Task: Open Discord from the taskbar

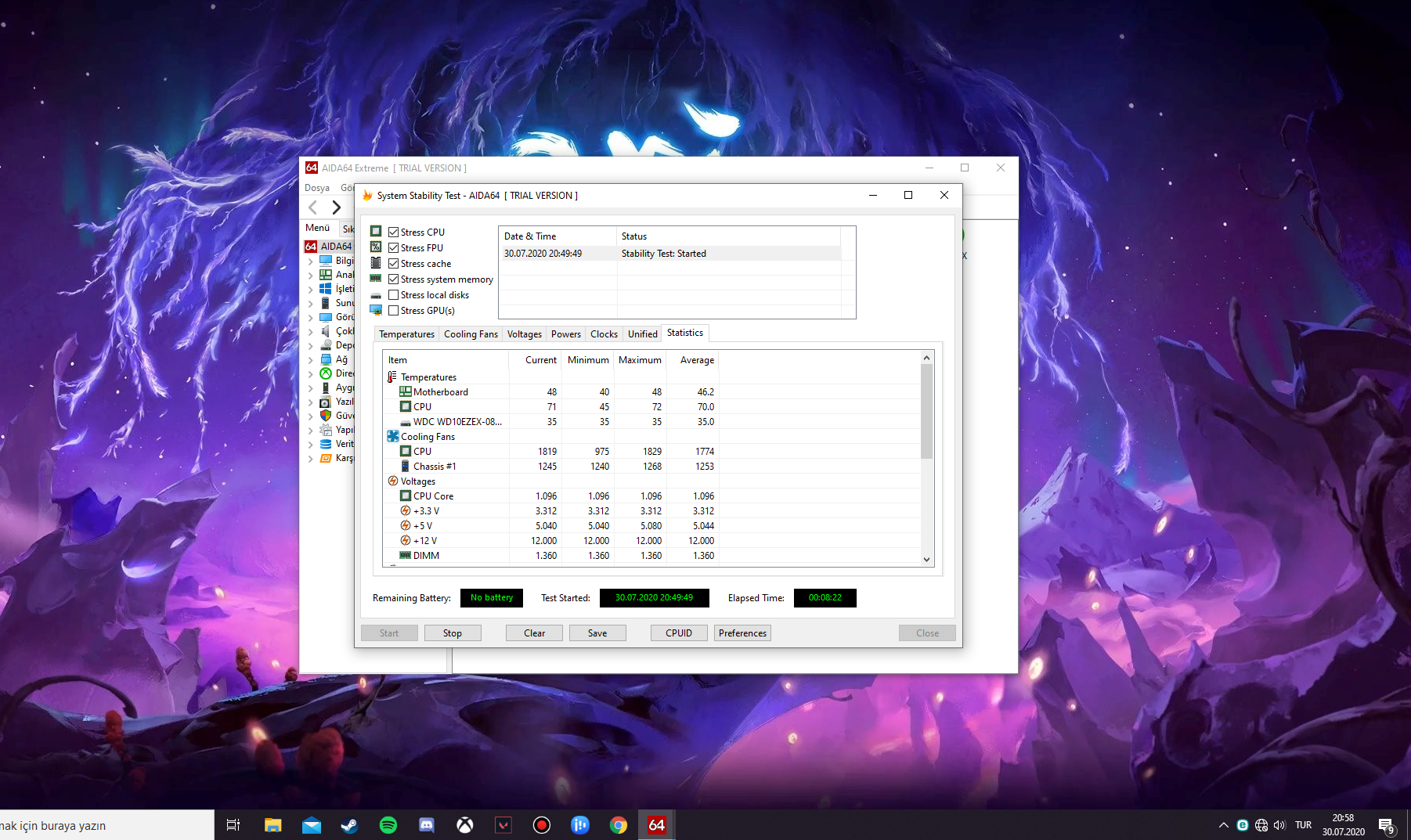Action: (x=427, y=825)
